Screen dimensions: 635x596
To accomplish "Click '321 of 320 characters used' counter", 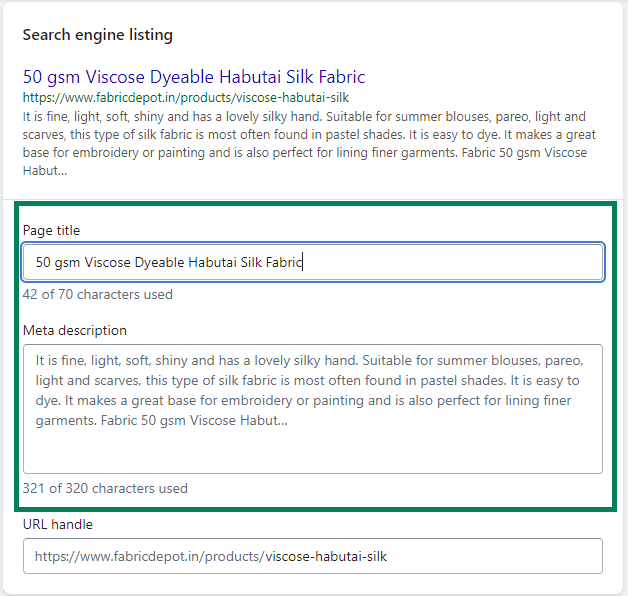I will [105, 488].
